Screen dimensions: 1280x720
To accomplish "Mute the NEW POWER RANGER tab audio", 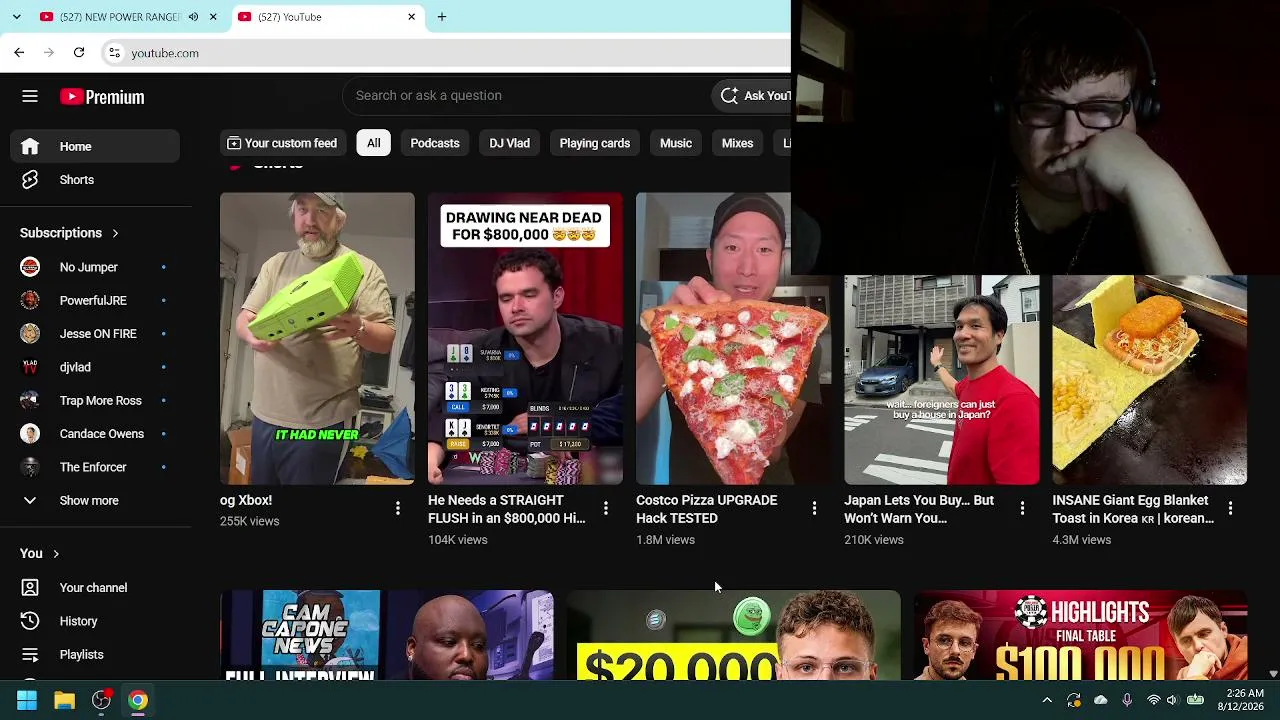I will coord(193,17).
